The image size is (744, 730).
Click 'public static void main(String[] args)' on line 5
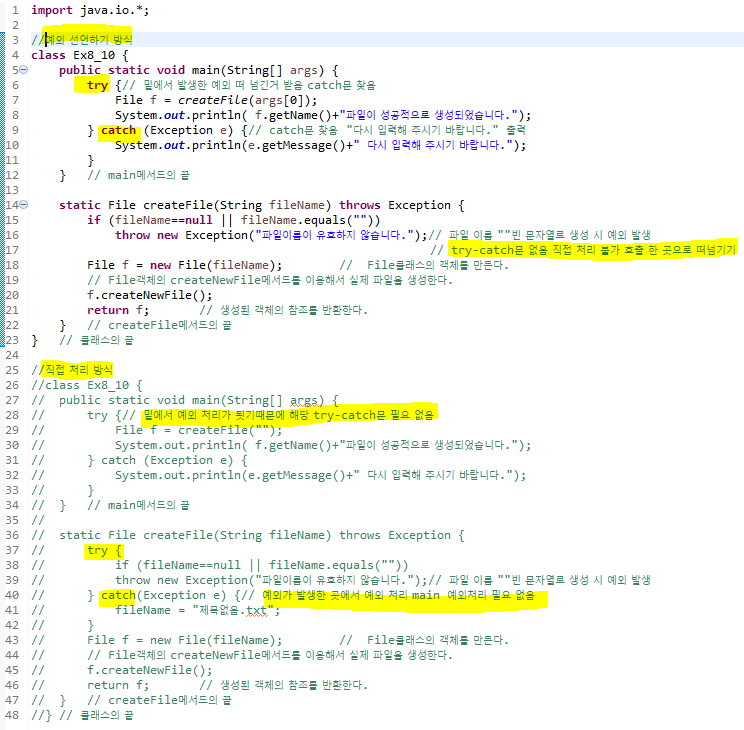pos(192,70)
